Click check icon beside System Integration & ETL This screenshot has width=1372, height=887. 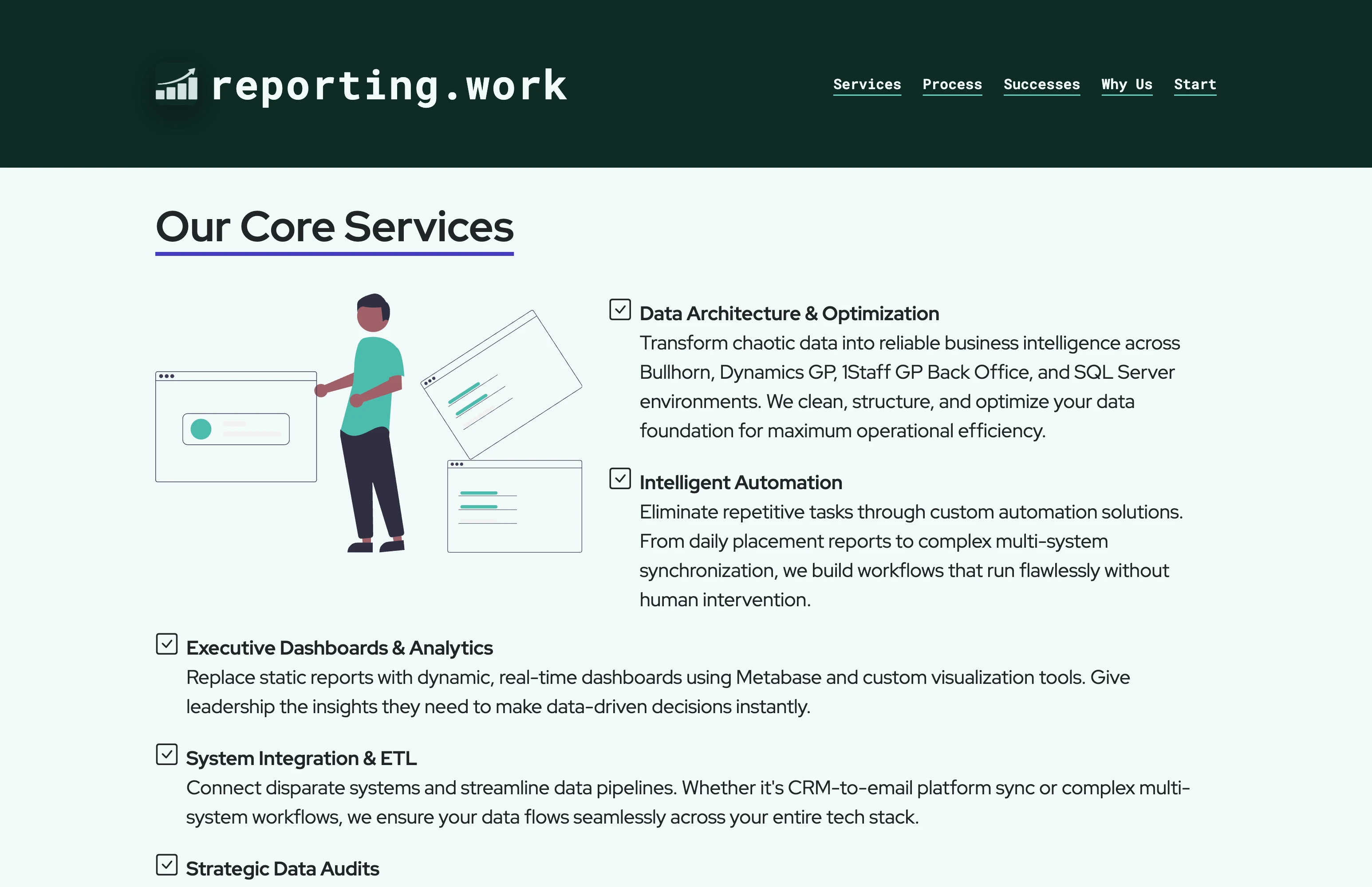click(166, 754)
